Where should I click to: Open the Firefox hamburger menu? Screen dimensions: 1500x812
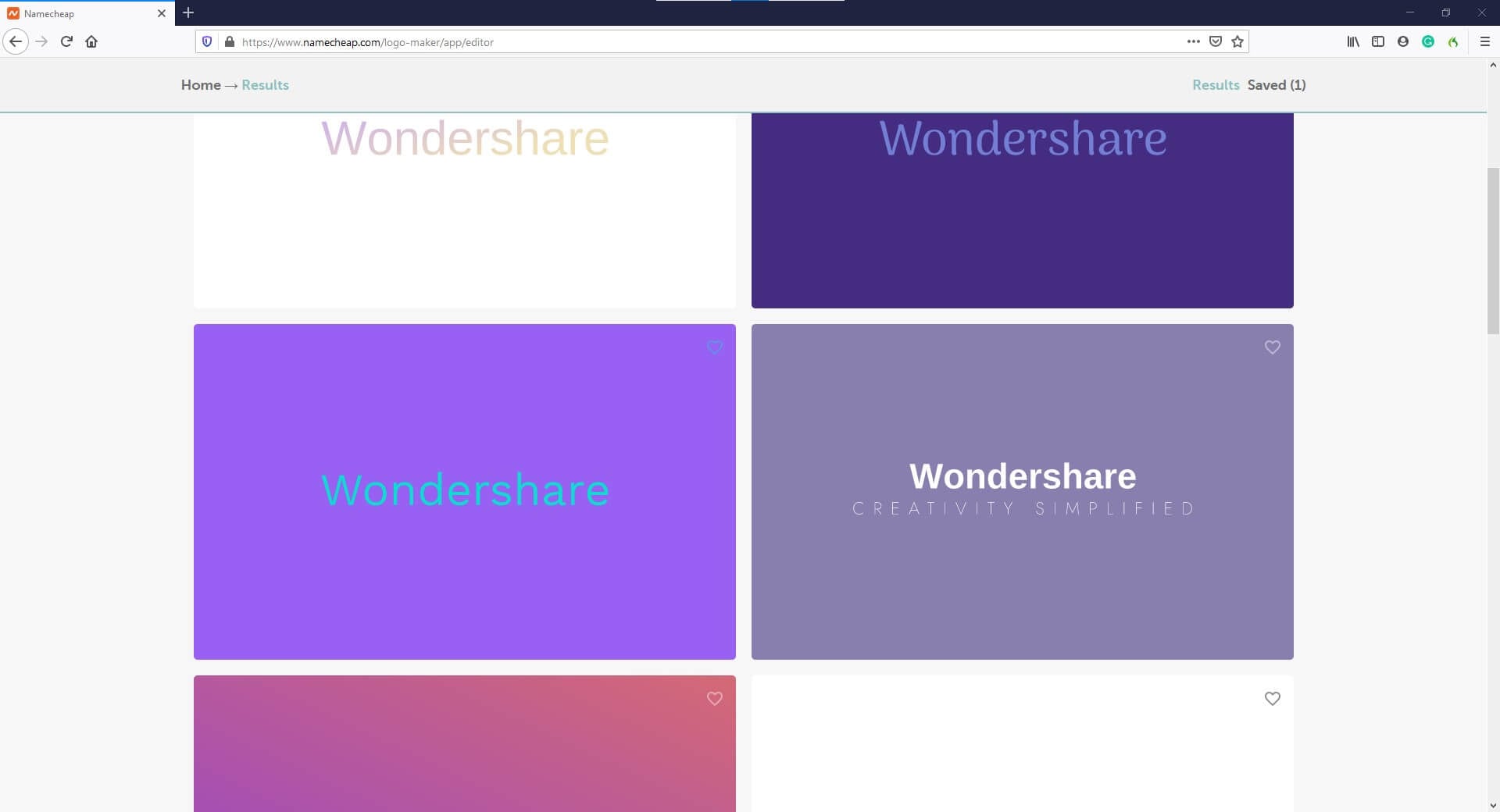click(x=1484, y=41)
